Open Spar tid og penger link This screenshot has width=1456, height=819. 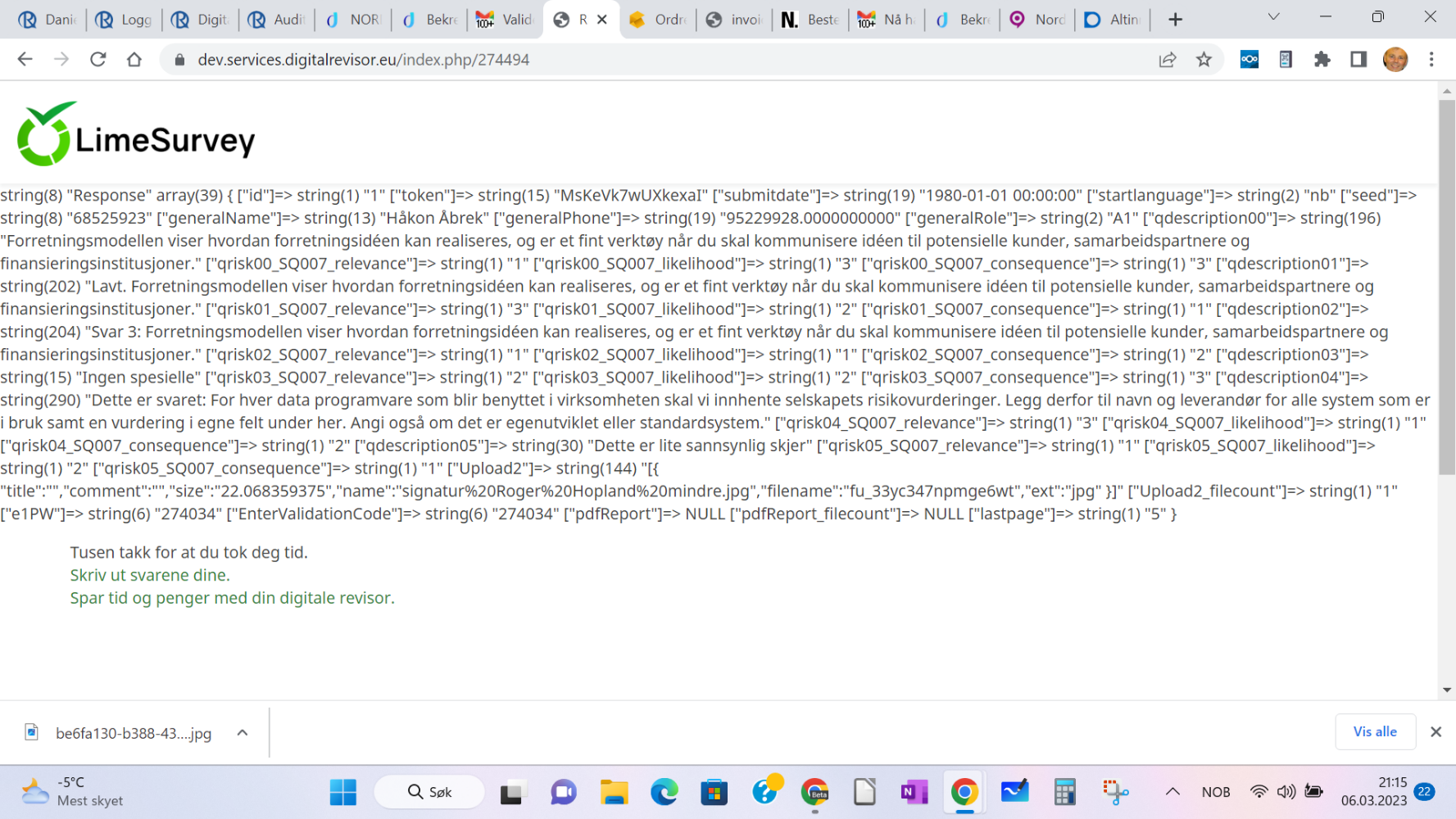tap(232, 598)
